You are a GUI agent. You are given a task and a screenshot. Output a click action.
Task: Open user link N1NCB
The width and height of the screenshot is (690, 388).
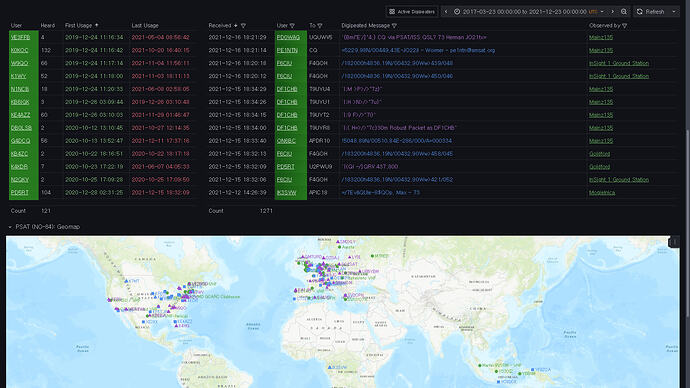20,89
